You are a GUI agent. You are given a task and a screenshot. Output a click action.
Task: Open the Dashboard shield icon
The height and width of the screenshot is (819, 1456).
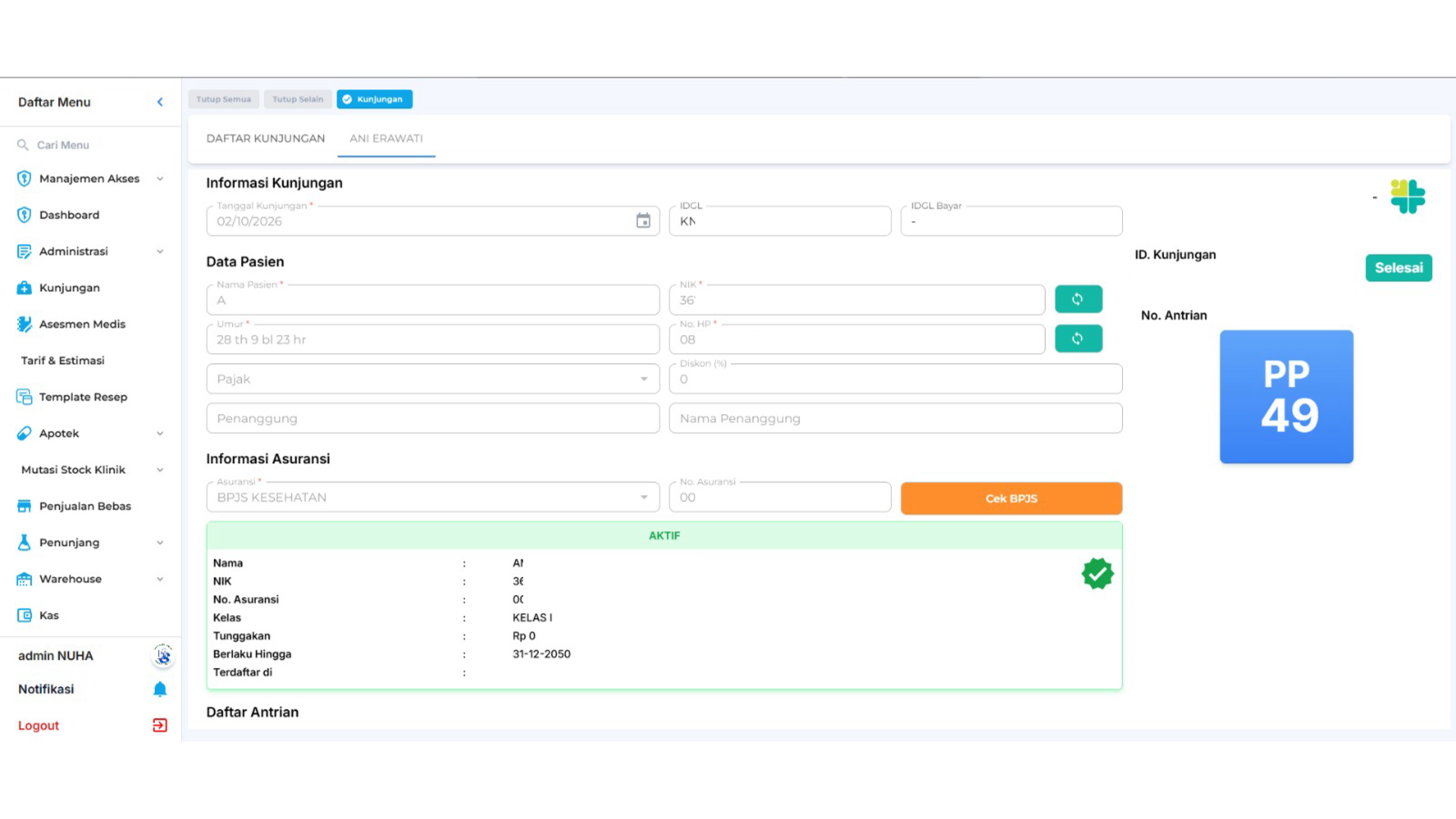coord(25,215)
